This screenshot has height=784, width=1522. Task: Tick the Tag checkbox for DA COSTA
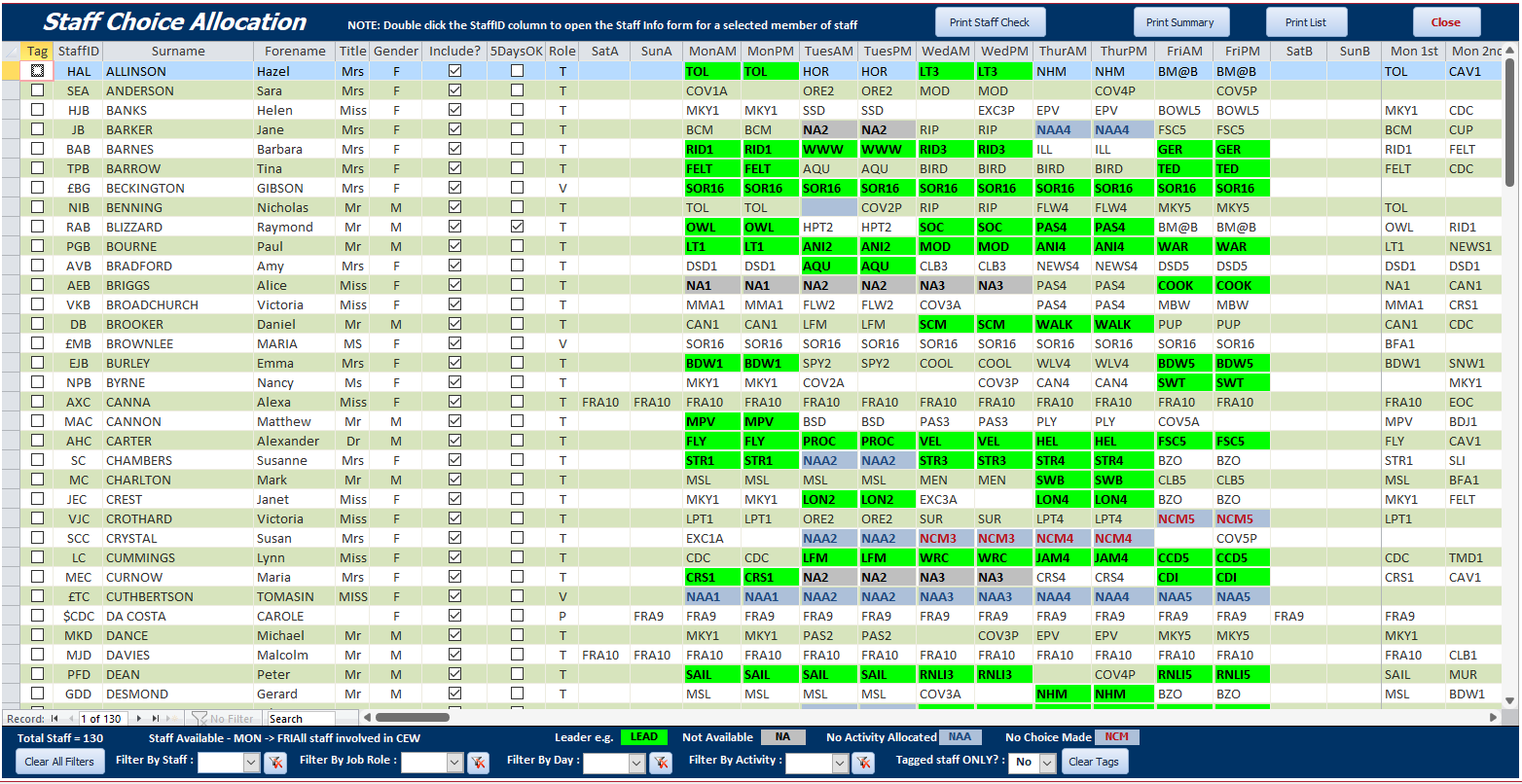[x=37, y=616]
